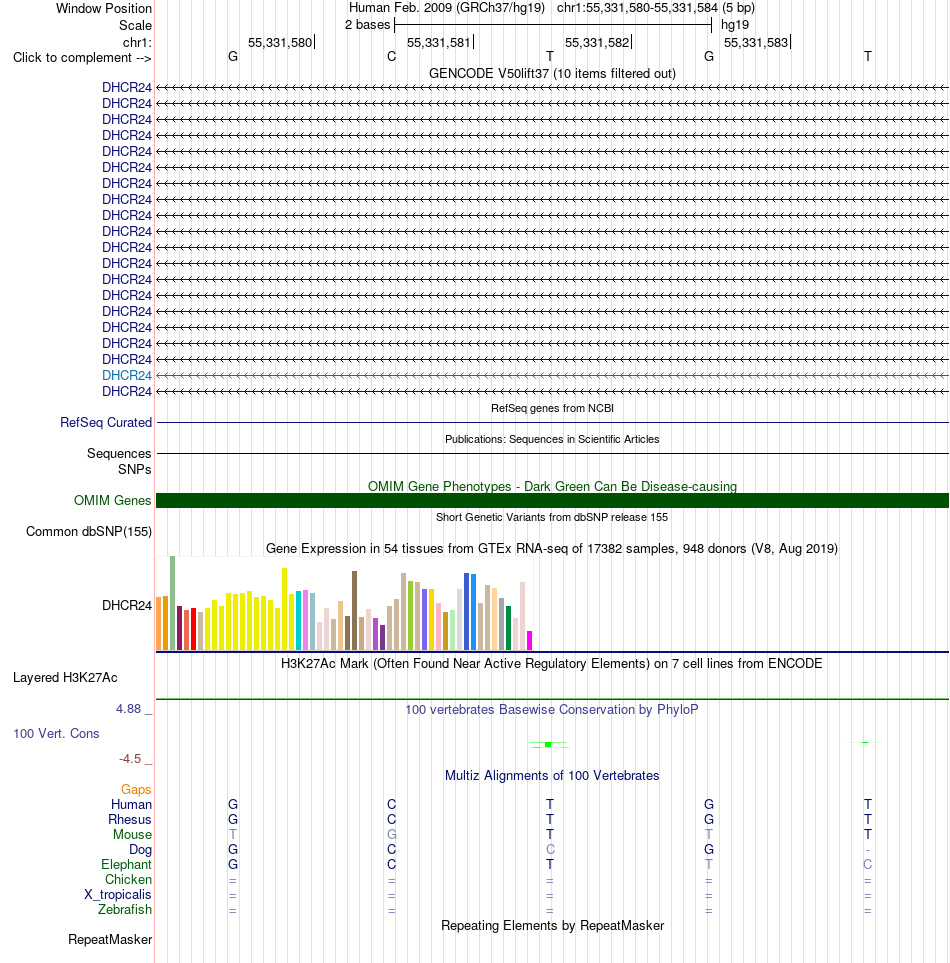This screenshot has height=963, width=950.
Task: Click the 'Sequences' track label
Action: (119, 453)
